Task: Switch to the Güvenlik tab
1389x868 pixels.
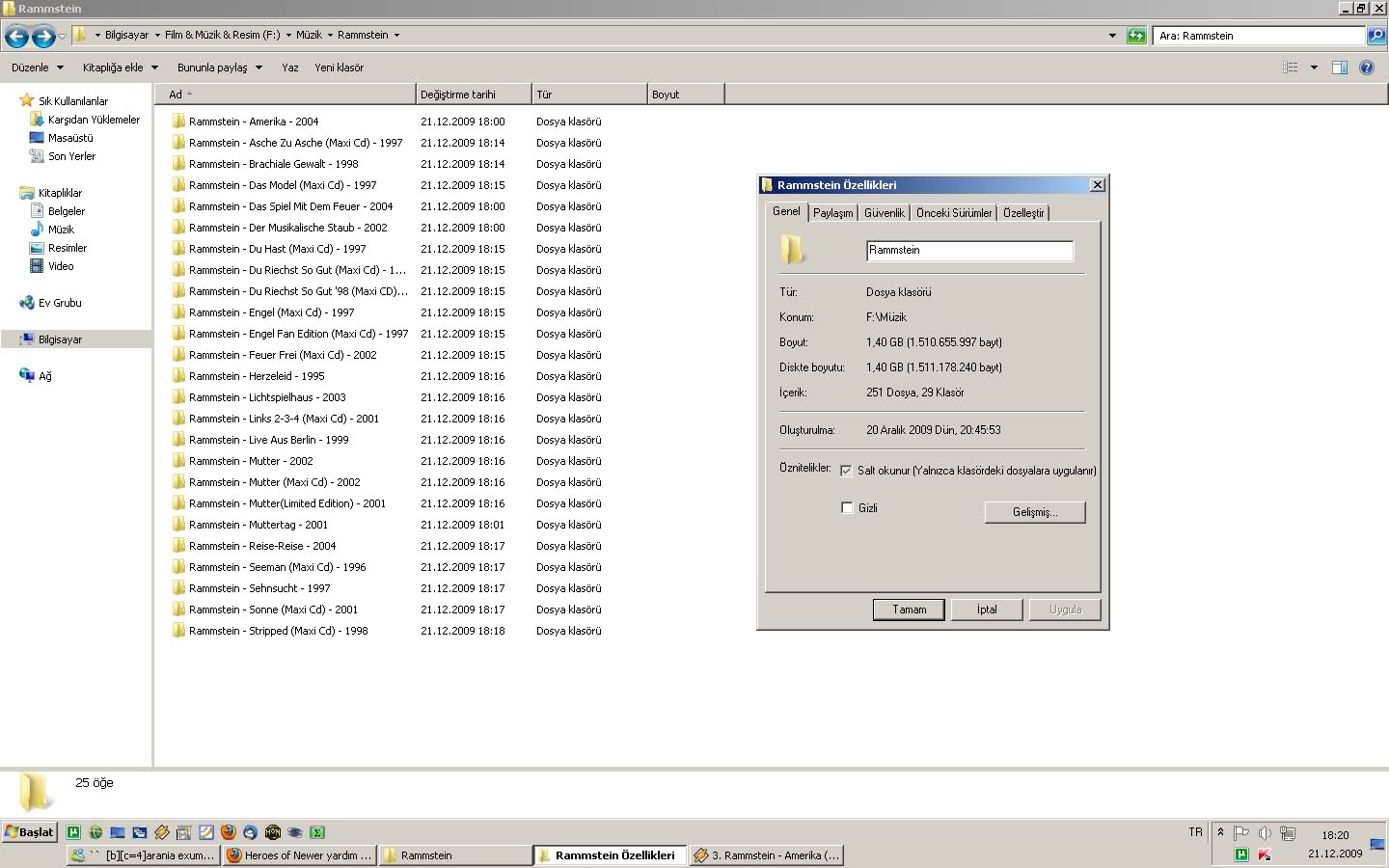Action: point(884,213)
